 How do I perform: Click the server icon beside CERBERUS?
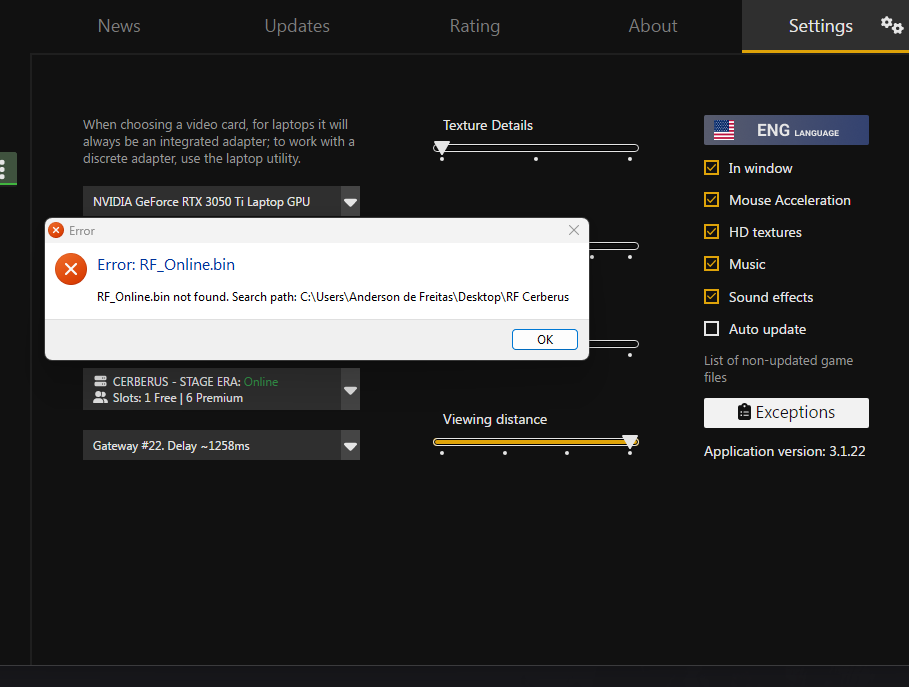(x=100, y=382)
